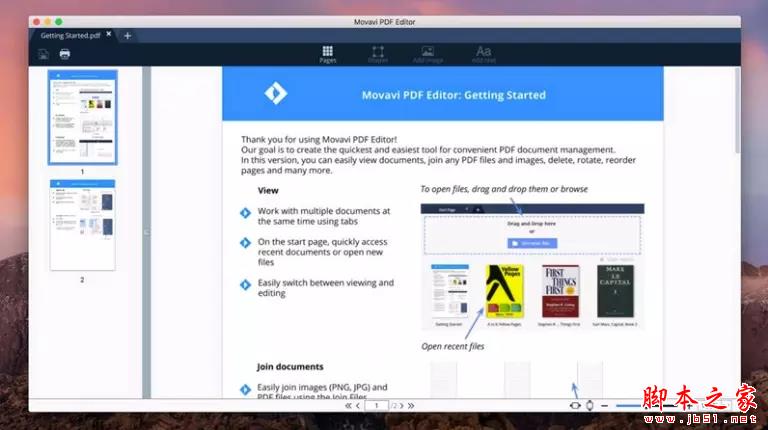Click the save document icon
The height and width of the screenshot is (430, 768).
(44, 54)
